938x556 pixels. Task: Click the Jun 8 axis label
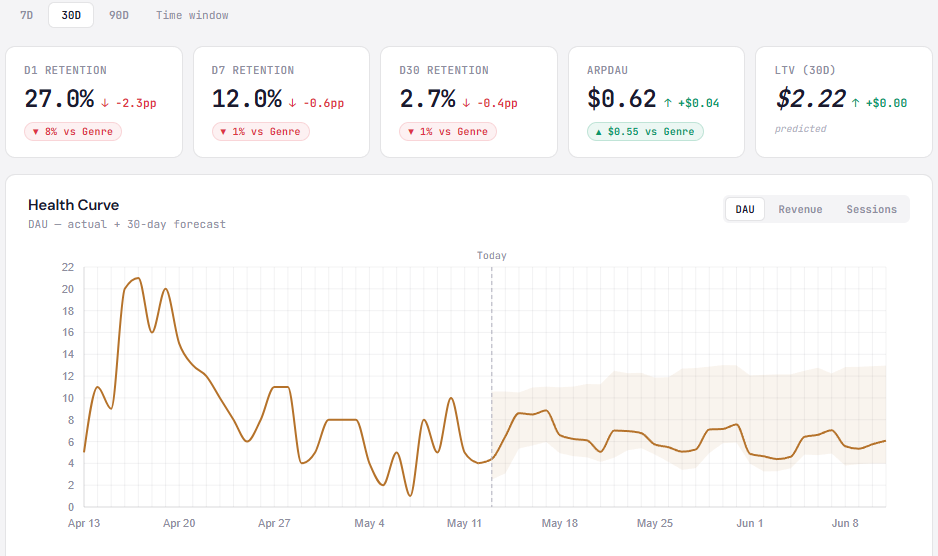pyautogui.click(x=845, y=523)
